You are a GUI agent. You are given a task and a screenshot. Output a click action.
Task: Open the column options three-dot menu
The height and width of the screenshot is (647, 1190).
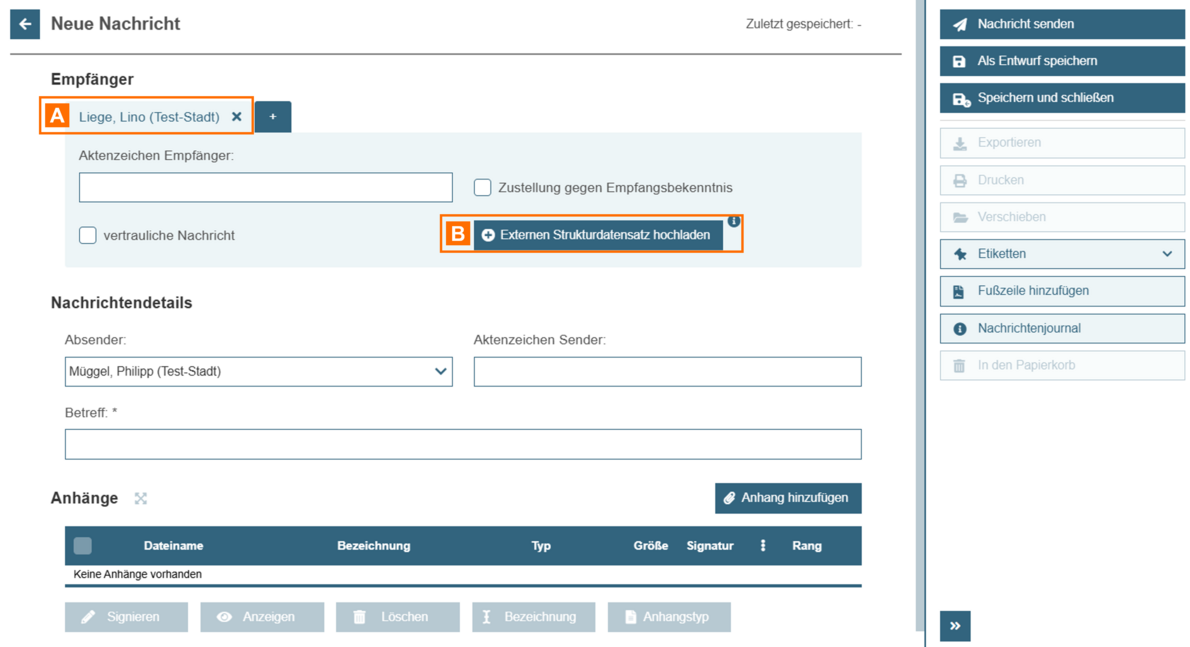click(763, 546)
